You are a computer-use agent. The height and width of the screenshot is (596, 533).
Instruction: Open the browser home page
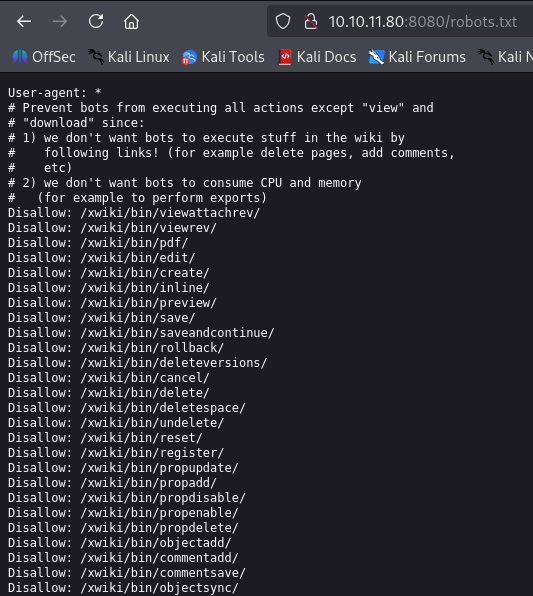132,22
